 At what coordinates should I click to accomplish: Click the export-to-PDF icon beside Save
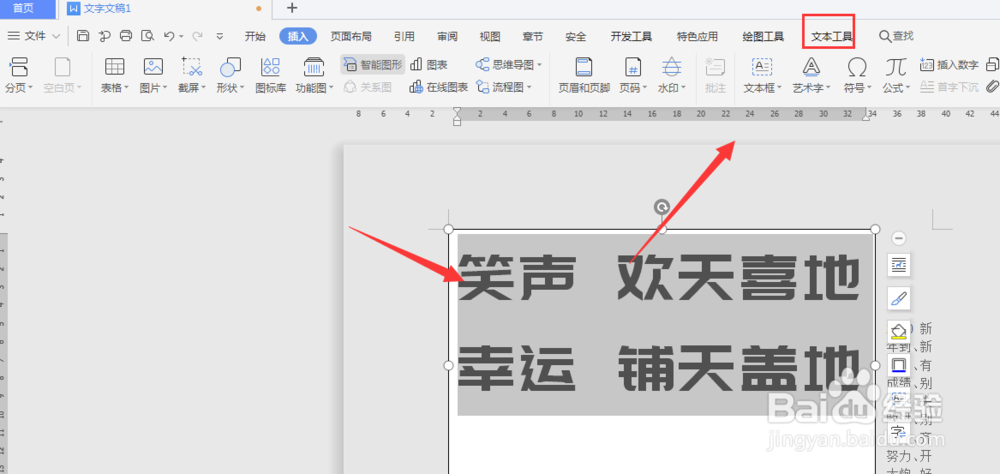tap(105, 36)
